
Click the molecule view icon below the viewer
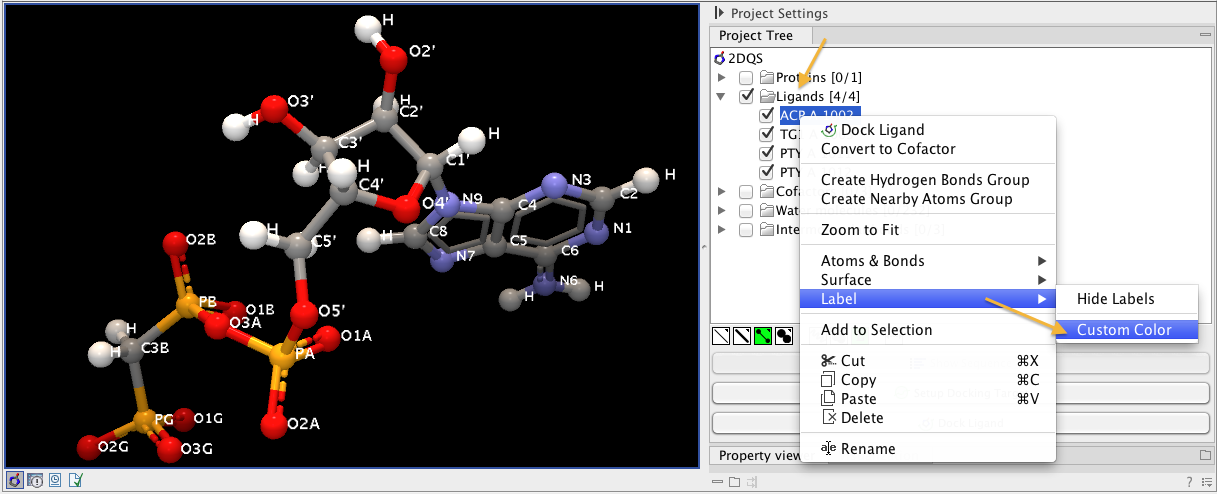click(15, 480)
